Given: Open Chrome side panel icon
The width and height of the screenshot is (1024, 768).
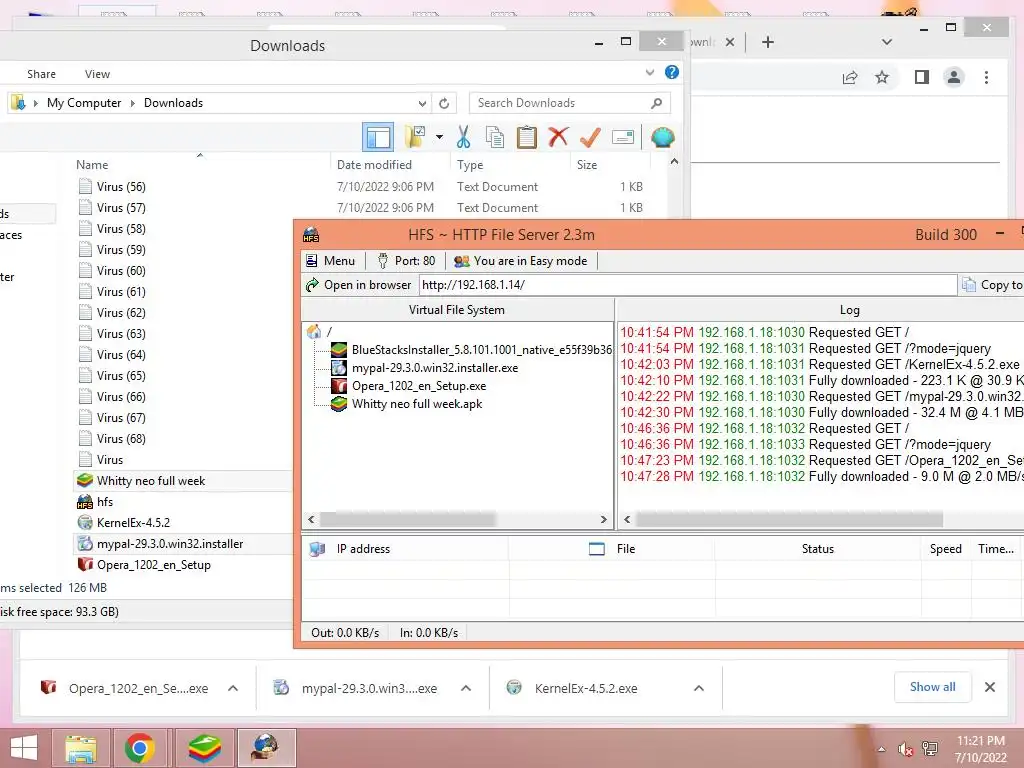Looking at the screenshot, I should point(921,78).
